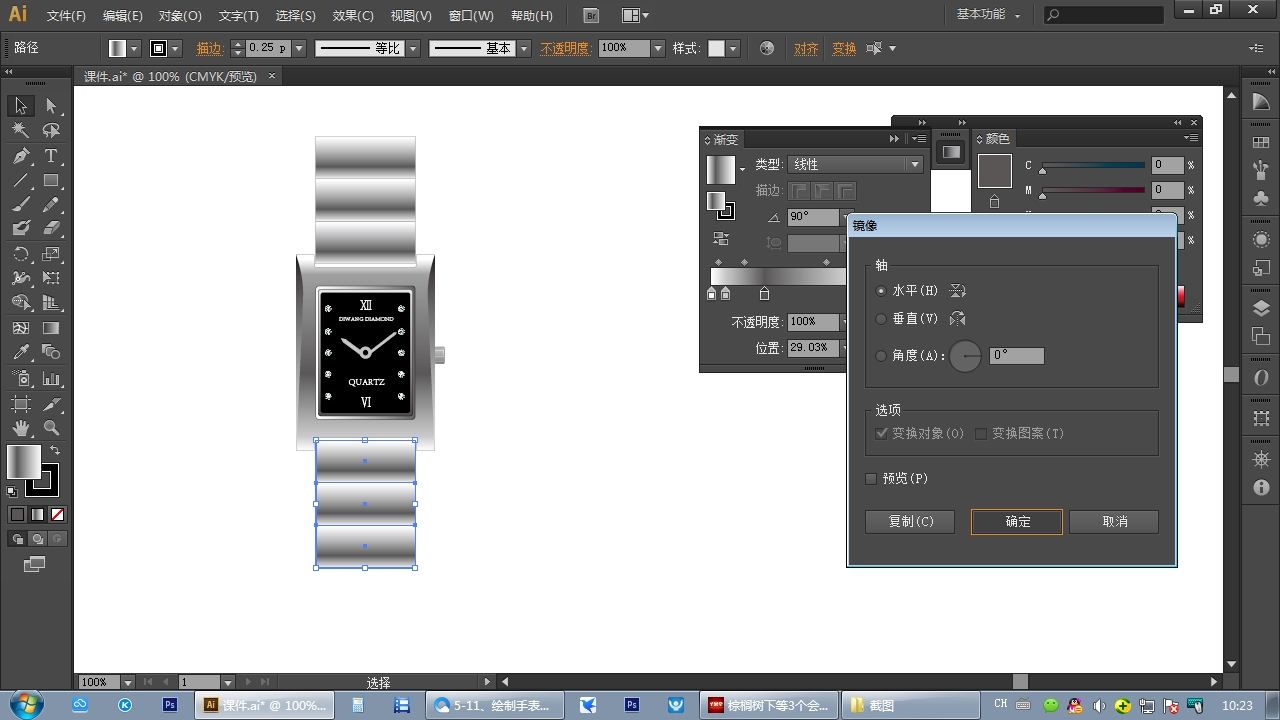Enable the 预览(P) checkbox
Image resolution: width=1280 pixels, height=720 pixels.
(x=871, y=479)
